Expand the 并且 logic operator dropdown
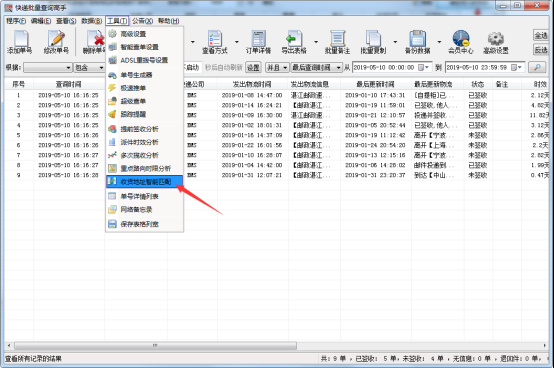Image resolution: width=554 pixels, height=368 pixels. click(x=285, y=67)
